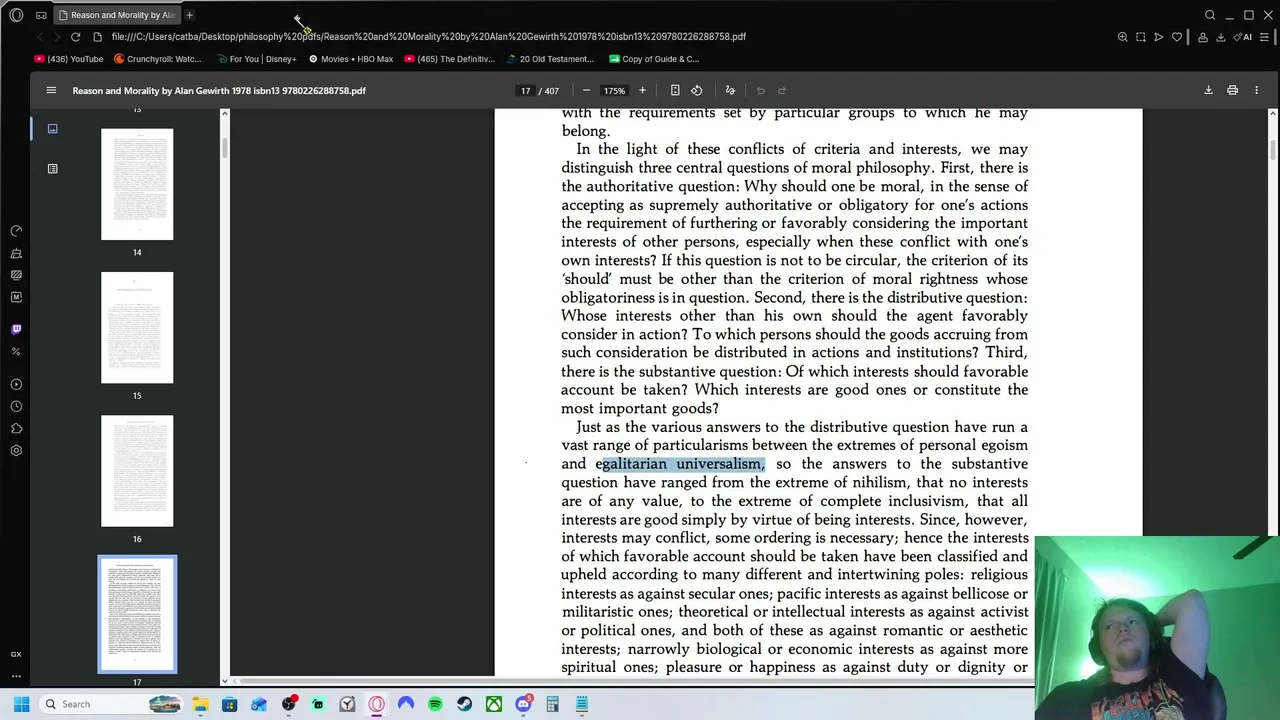Show document outline panel
This screenshot has height=720, width=1280.
52,169
